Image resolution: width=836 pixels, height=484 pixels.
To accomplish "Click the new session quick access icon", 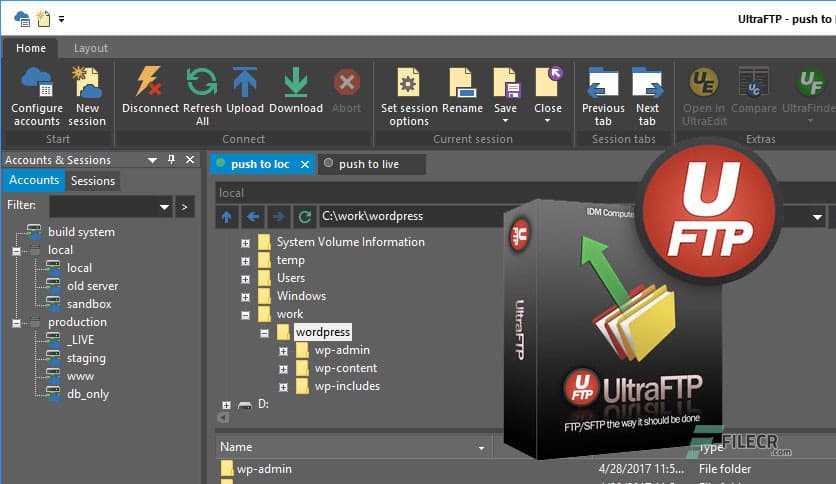I will (43, 19).
